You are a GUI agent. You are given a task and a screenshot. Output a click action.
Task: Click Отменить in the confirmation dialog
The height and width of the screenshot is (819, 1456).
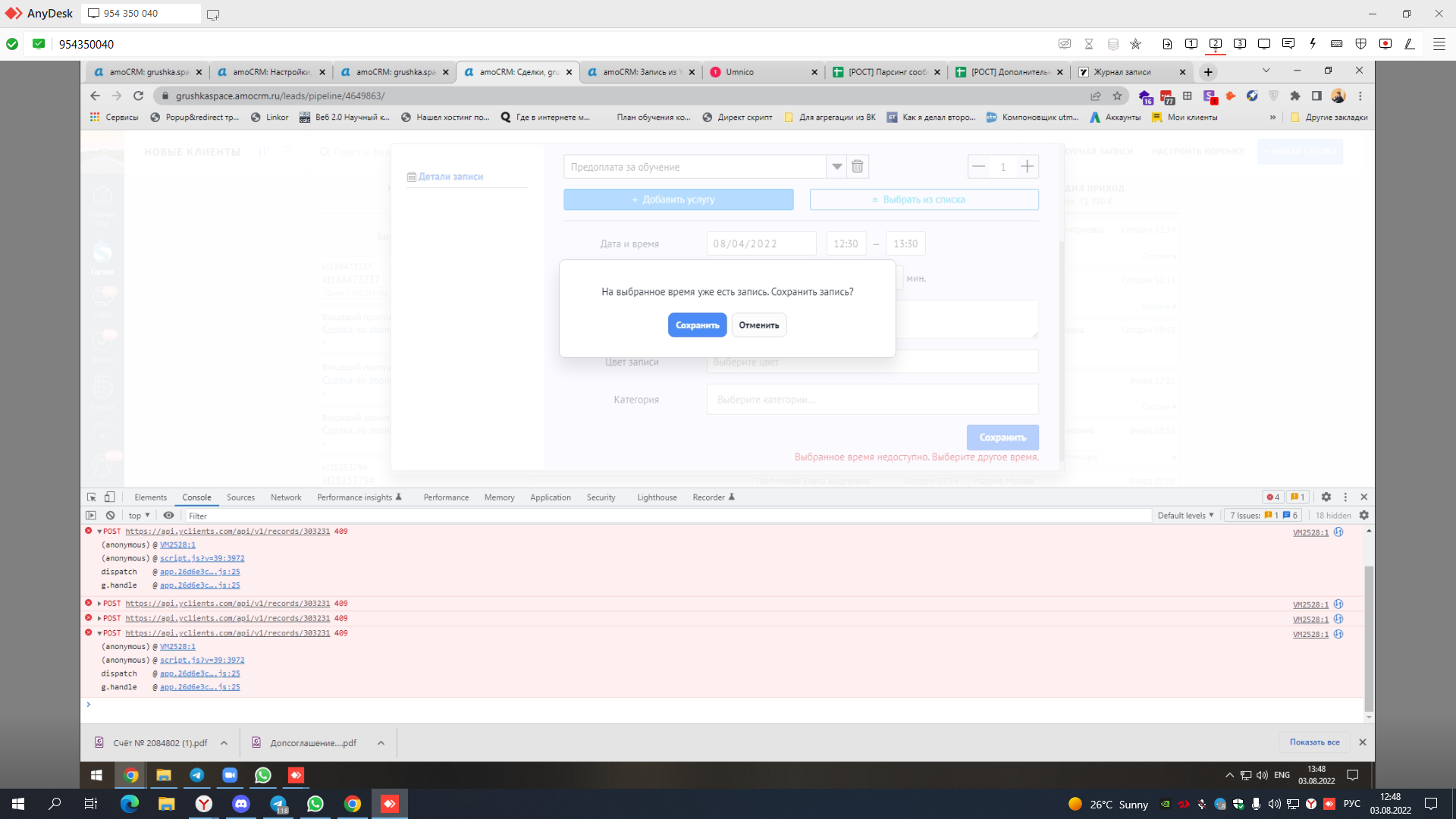point(758,325)
